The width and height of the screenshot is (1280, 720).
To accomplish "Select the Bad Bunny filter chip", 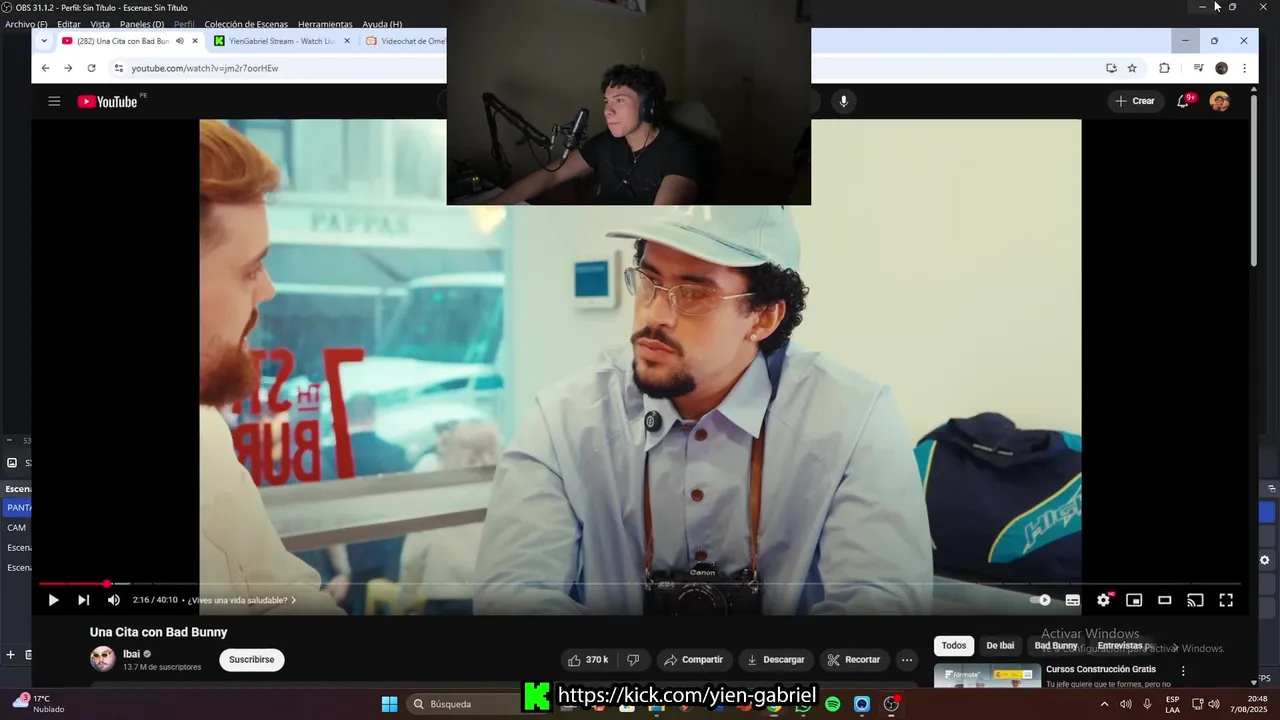I will point(1056,646).
